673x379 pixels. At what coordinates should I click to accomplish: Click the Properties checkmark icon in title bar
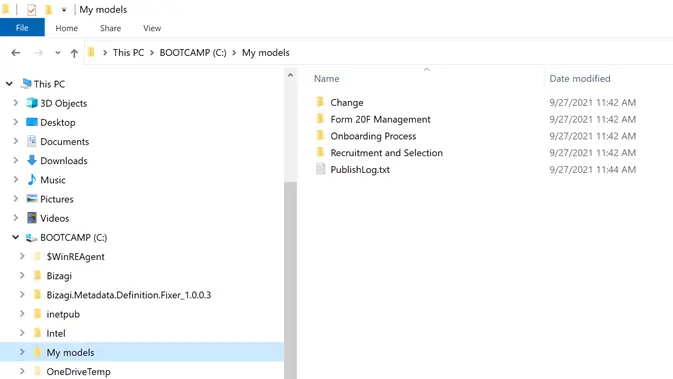31,9
